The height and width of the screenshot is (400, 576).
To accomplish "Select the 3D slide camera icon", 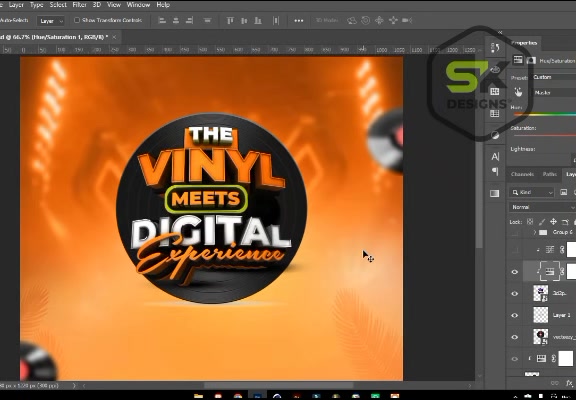I will click(x=393, y=21).
